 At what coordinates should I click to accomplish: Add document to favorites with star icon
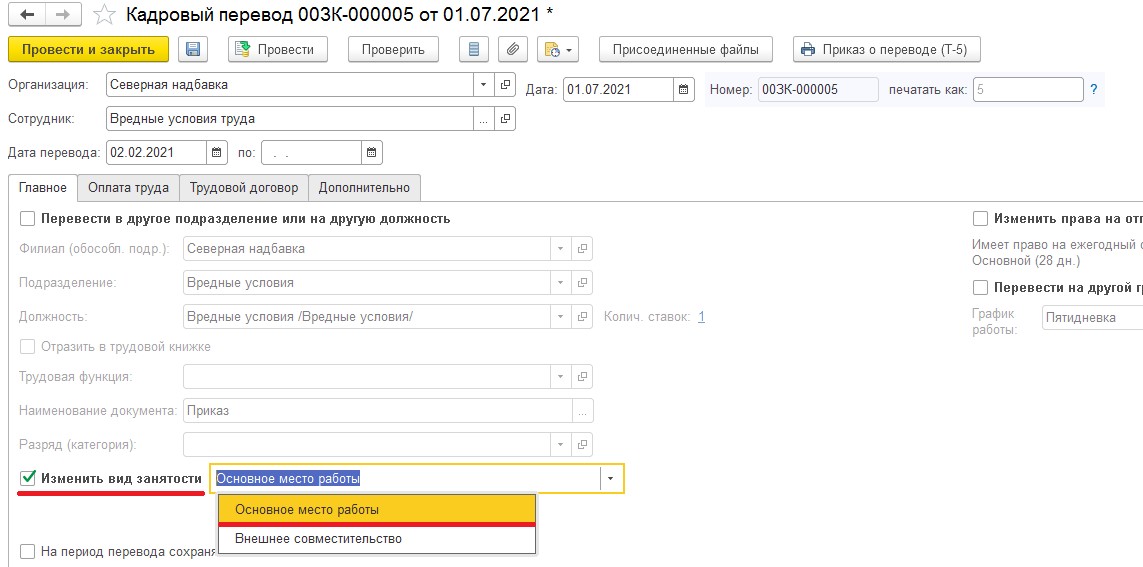(105, 15)
